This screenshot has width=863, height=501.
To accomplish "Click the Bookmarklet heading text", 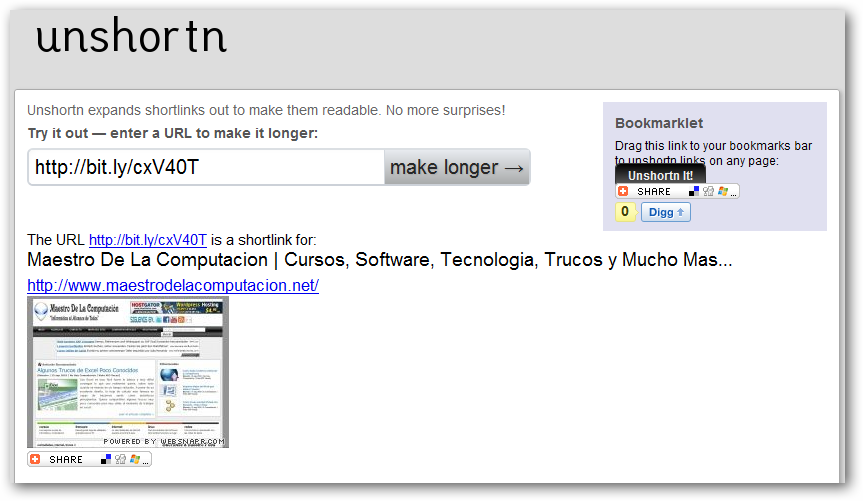I will pos(659,123).
